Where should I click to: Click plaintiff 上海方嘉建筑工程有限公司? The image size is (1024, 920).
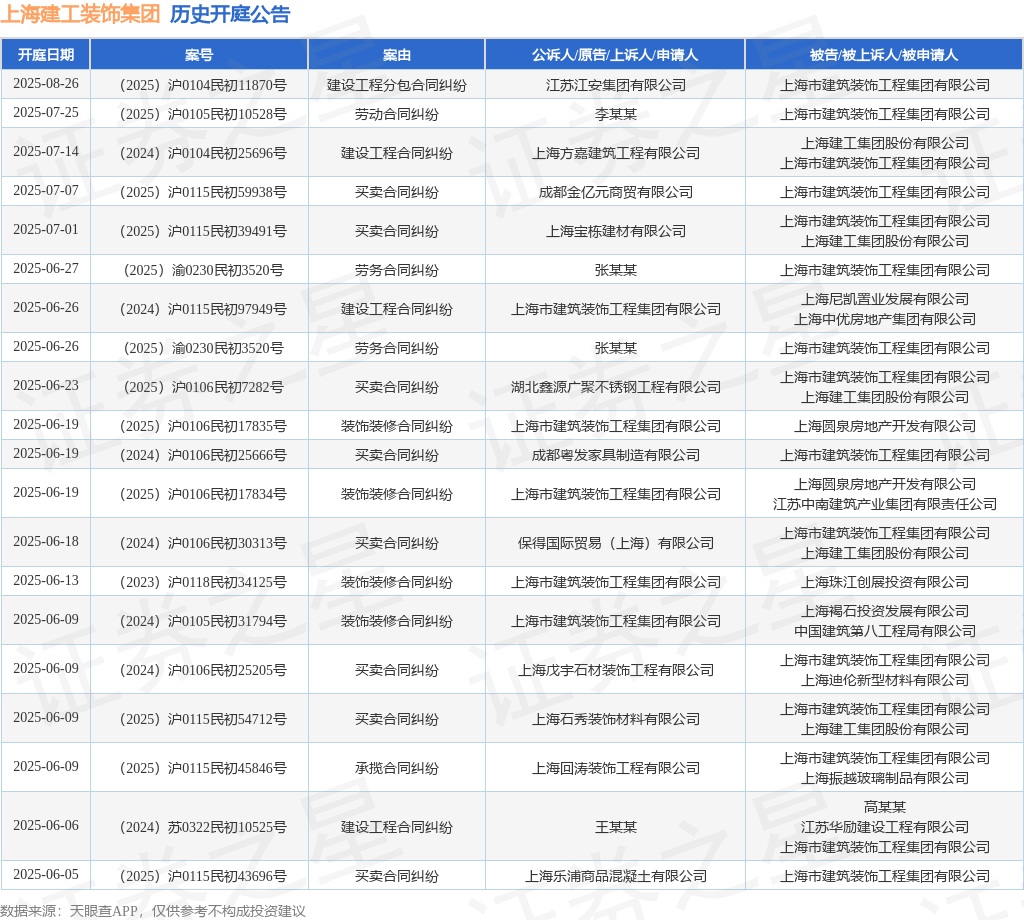click(x=615, y=153)
